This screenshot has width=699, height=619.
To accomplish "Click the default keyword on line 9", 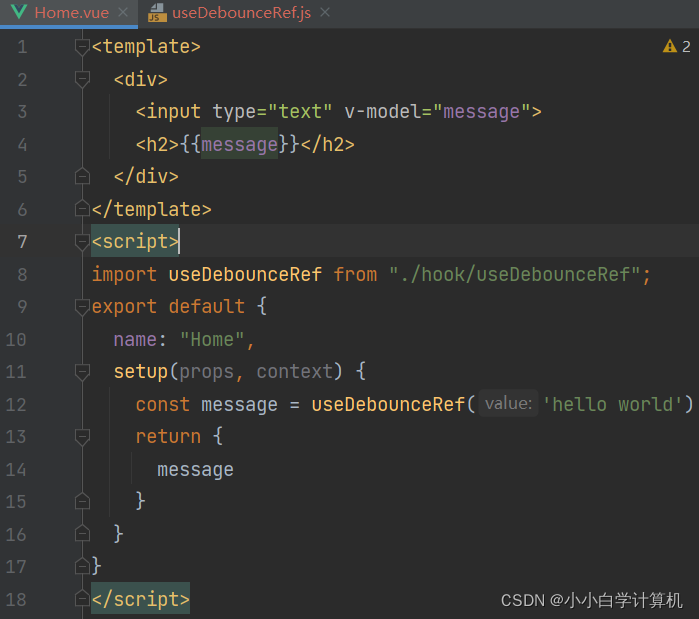I will coord(207,307).
